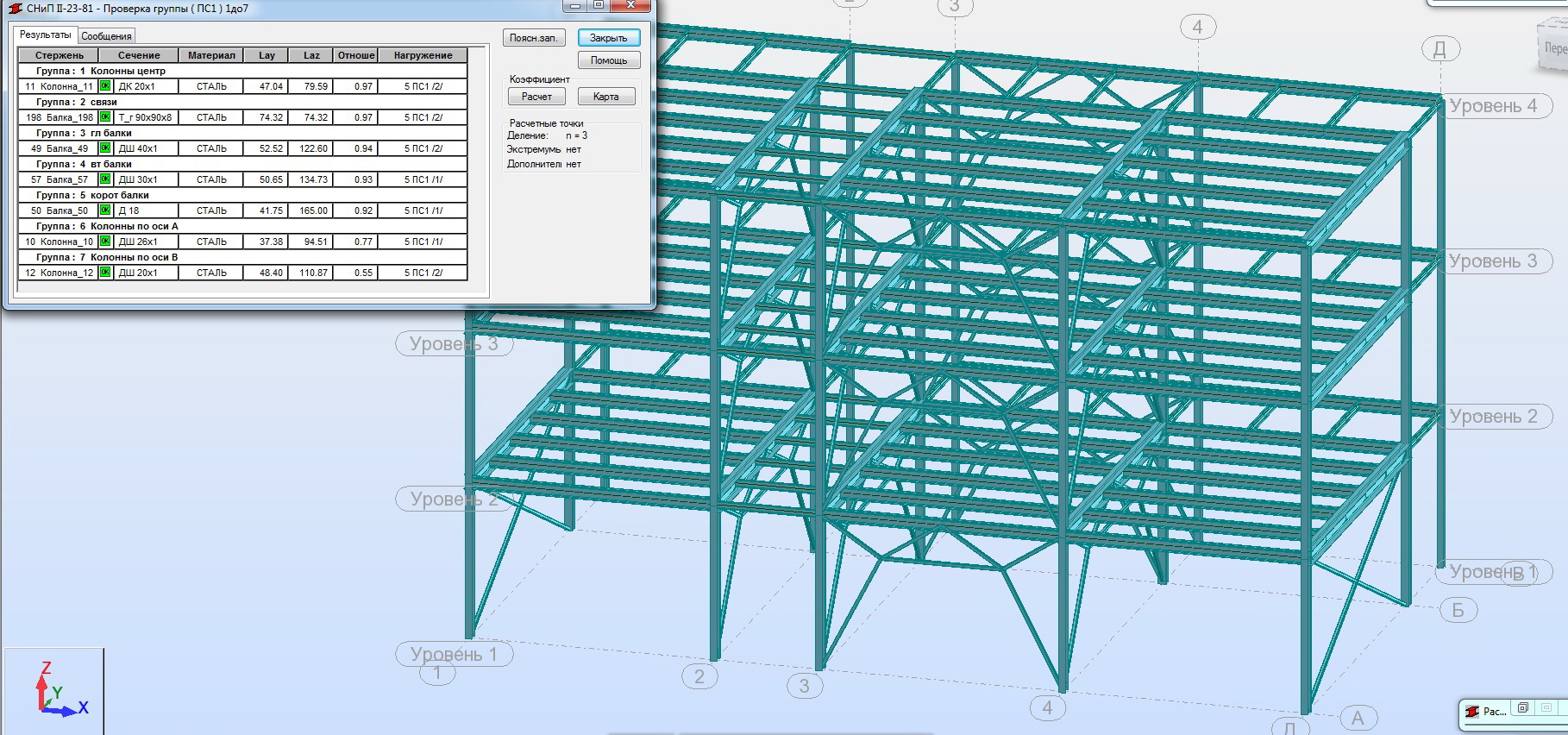The height and width of the screenshot is (735, 1568).
Task: Select Группа 3 гл балки row
Action: pyautogui.click(x=243, y=133)
